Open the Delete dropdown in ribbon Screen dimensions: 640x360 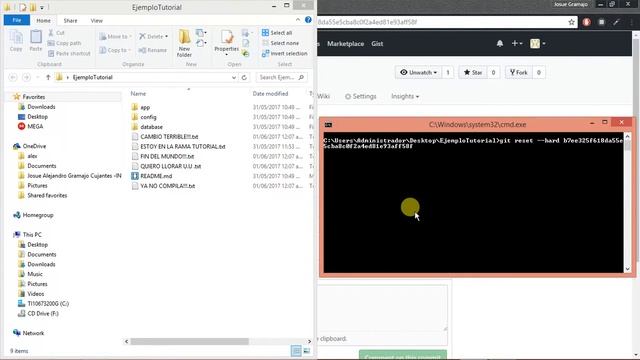coord(153,36)
